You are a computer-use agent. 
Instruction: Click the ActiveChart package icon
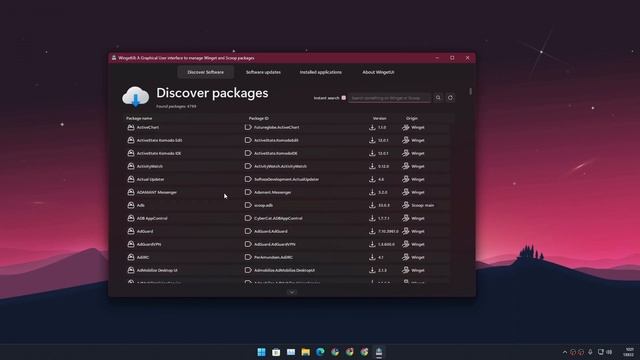[x=131, y=127]
